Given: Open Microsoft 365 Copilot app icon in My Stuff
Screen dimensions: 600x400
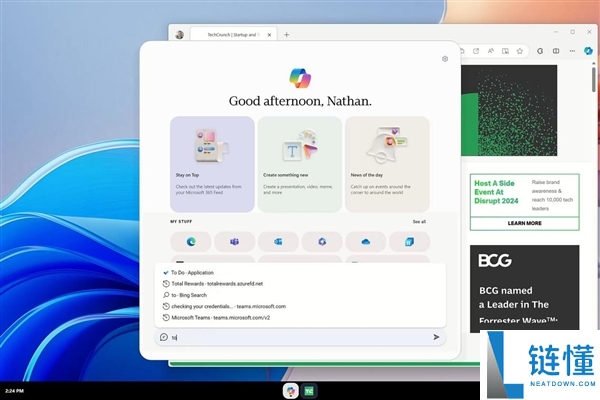Looking at the screenshot, I should pos(322,242).
